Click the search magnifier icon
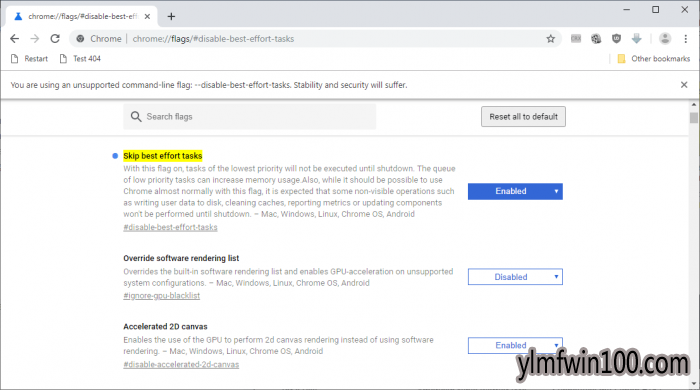 coord(136,116)
